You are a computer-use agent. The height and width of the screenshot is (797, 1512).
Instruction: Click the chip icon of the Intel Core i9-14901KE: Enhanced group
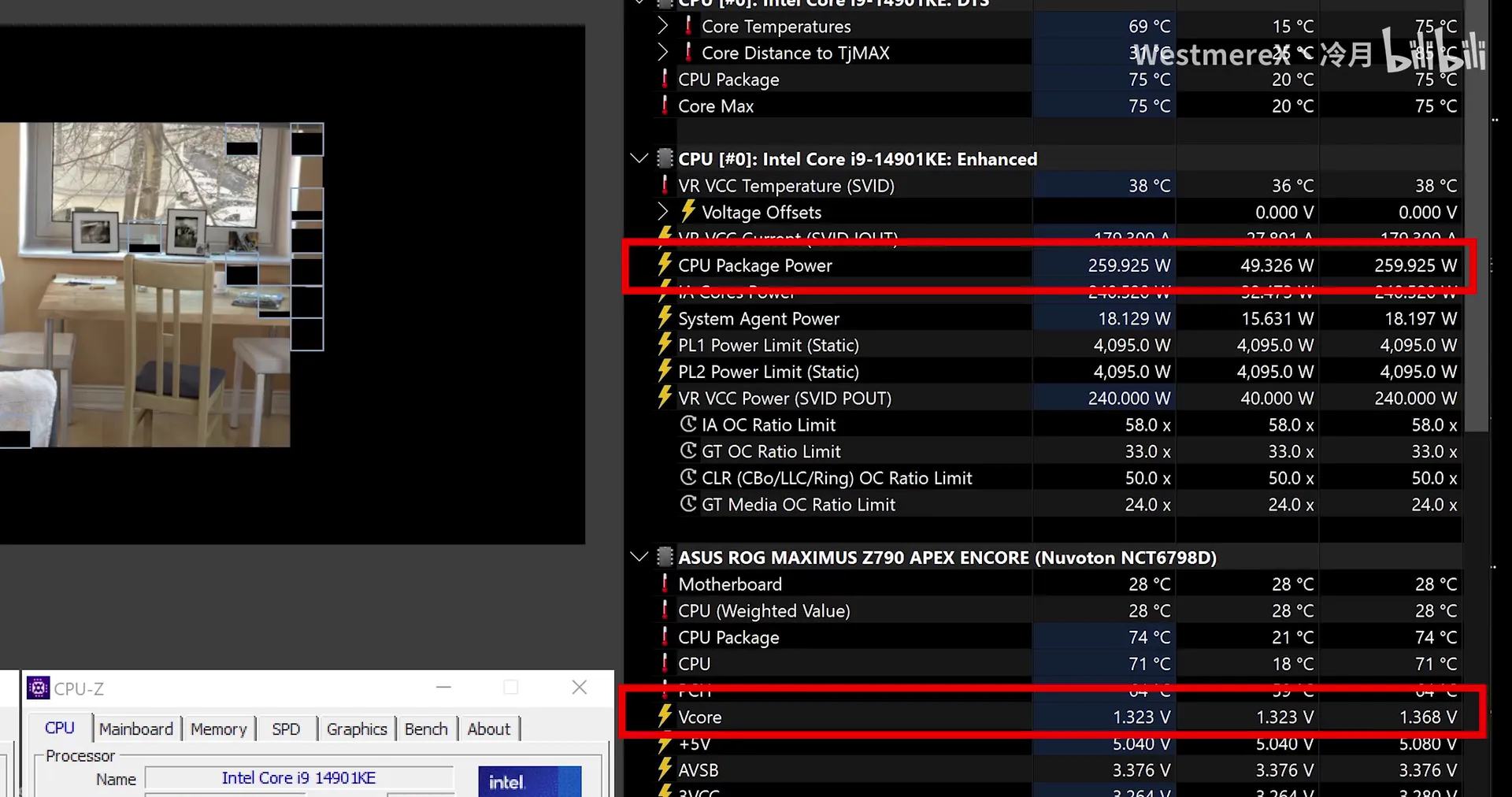click(665, 158)
